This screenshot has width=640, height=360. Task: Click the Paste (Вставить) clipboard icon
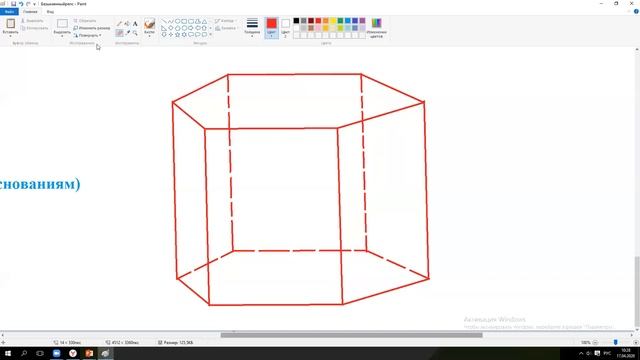[11, 23]
